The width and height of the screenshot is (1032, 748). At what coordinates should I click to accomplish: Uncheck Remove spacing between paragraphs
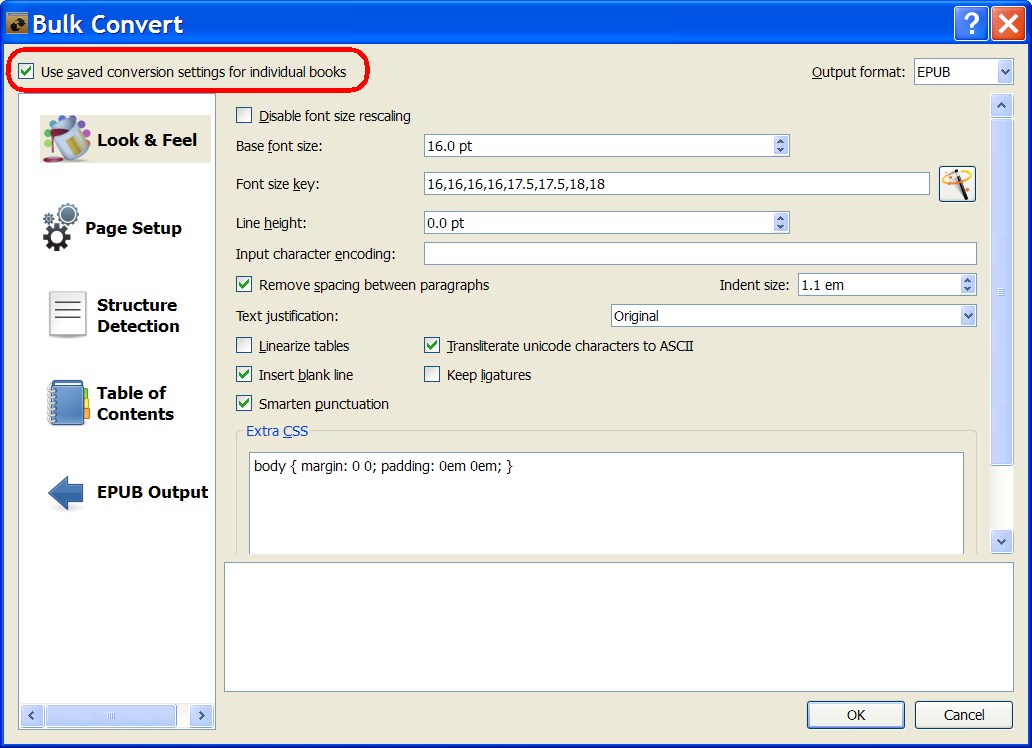(244, 284)
